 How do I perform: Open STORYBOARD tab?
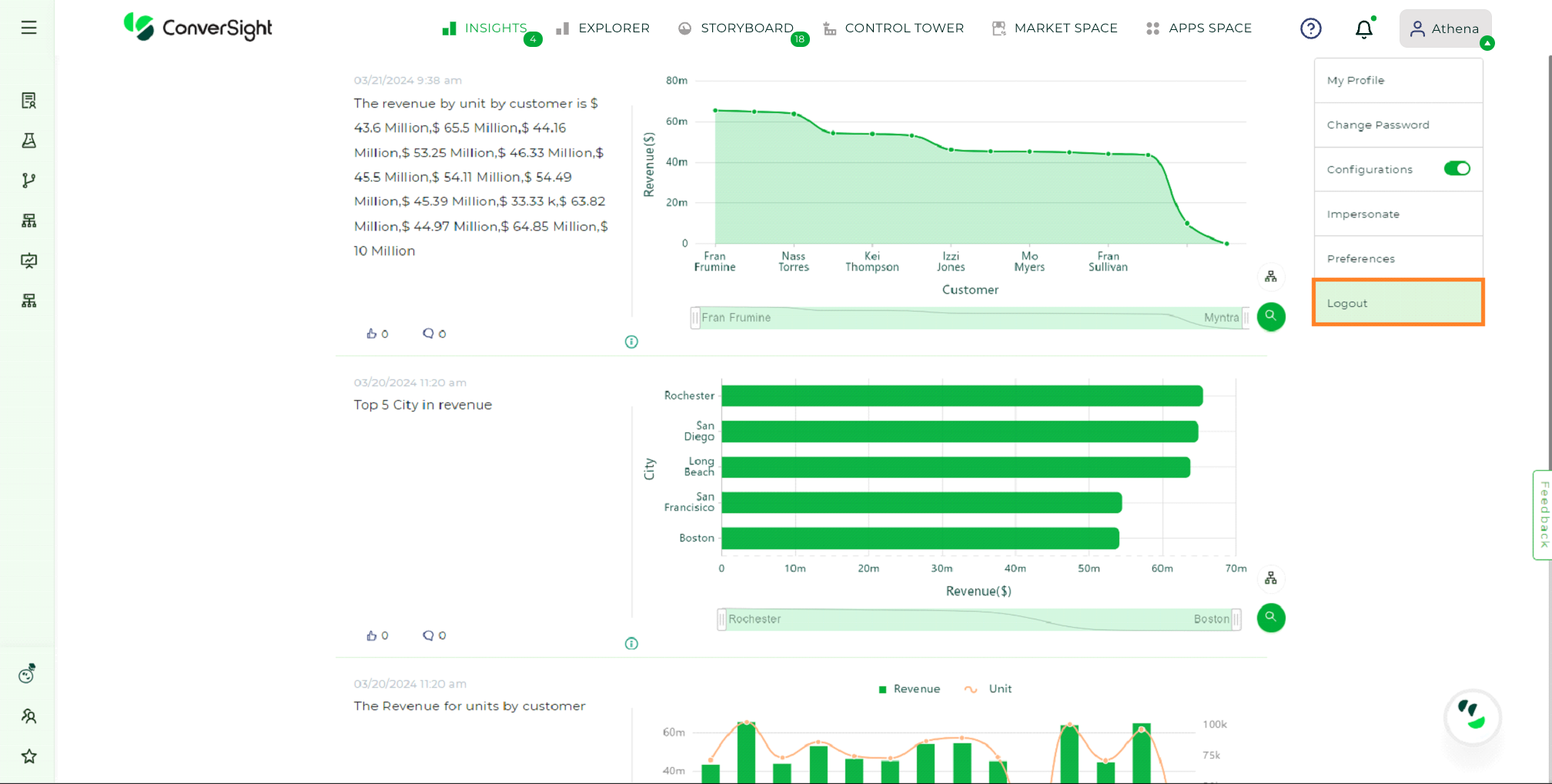[737, 28]
